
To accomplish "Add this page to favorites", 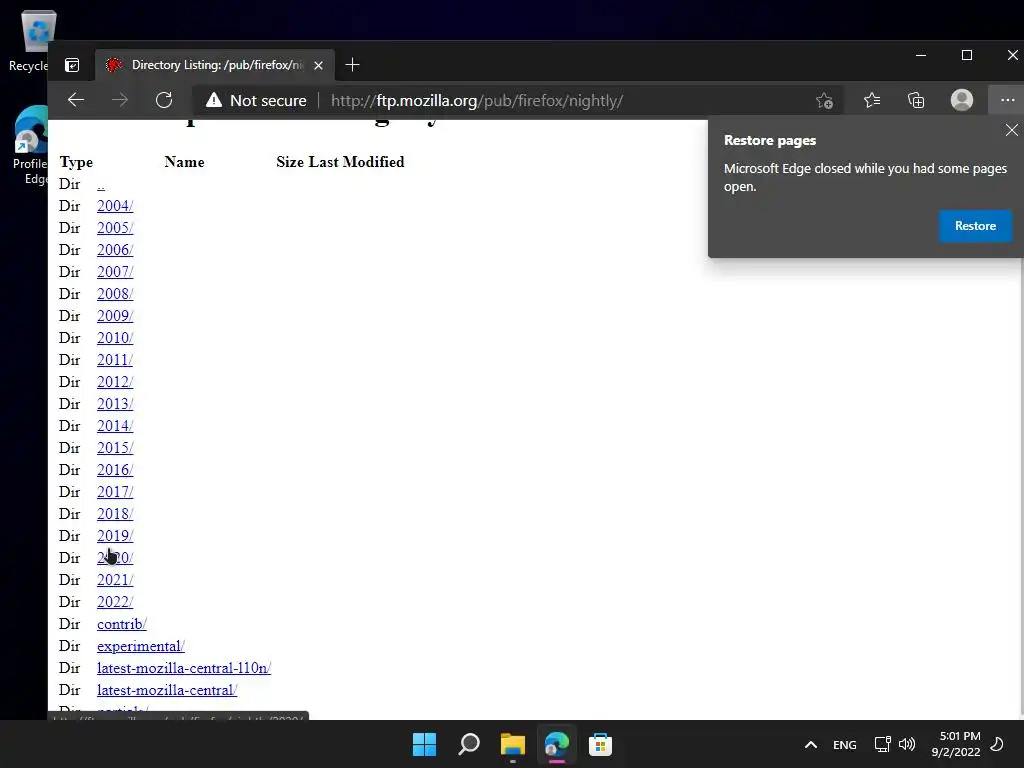I will 824,101.
